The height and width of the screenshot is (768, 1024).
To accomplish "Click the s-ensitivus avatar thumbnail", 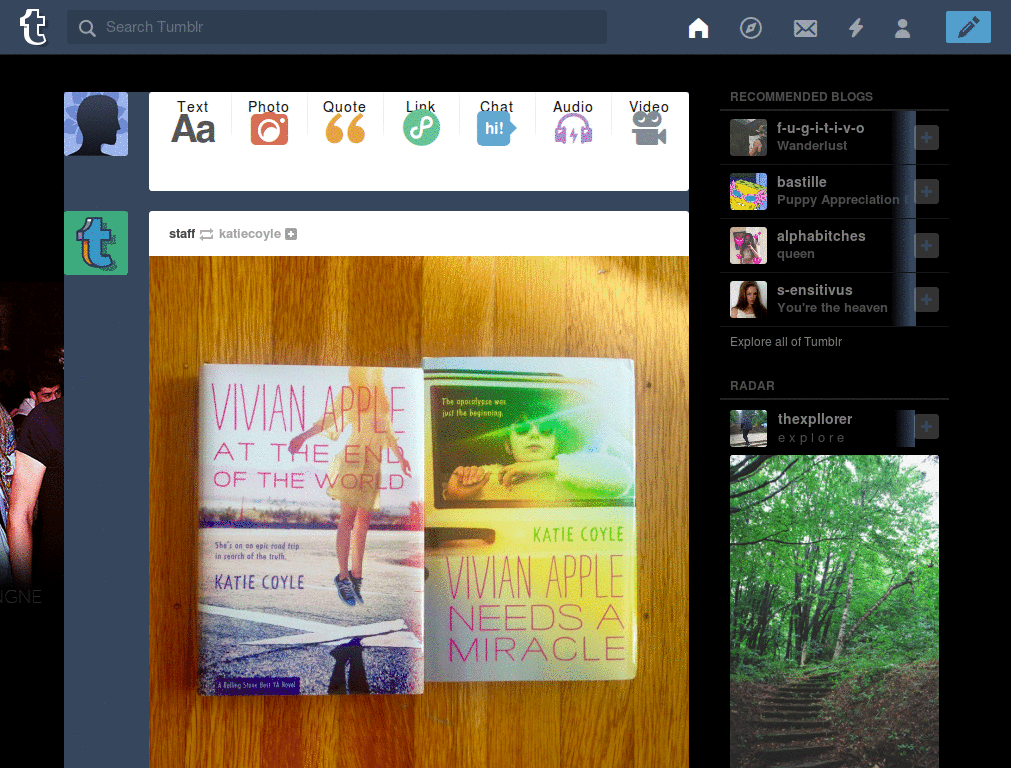I will point(748,300).
